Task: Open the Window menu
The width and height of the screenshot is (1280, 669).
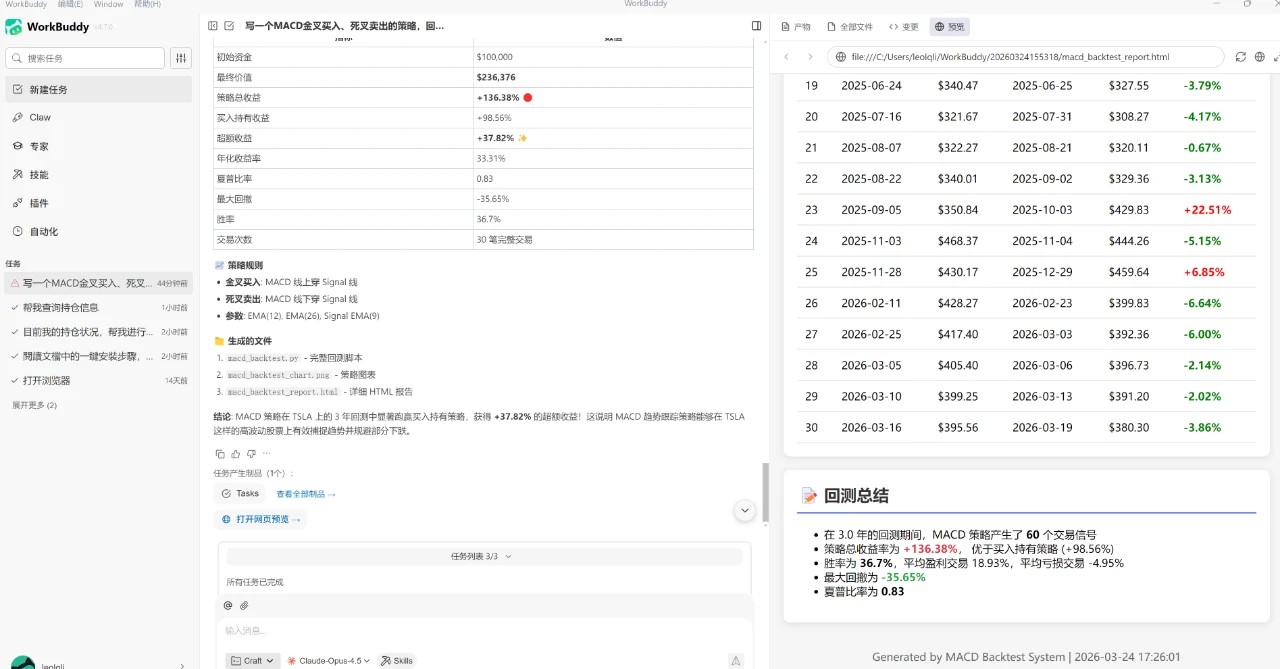Action: pos(108,4)
